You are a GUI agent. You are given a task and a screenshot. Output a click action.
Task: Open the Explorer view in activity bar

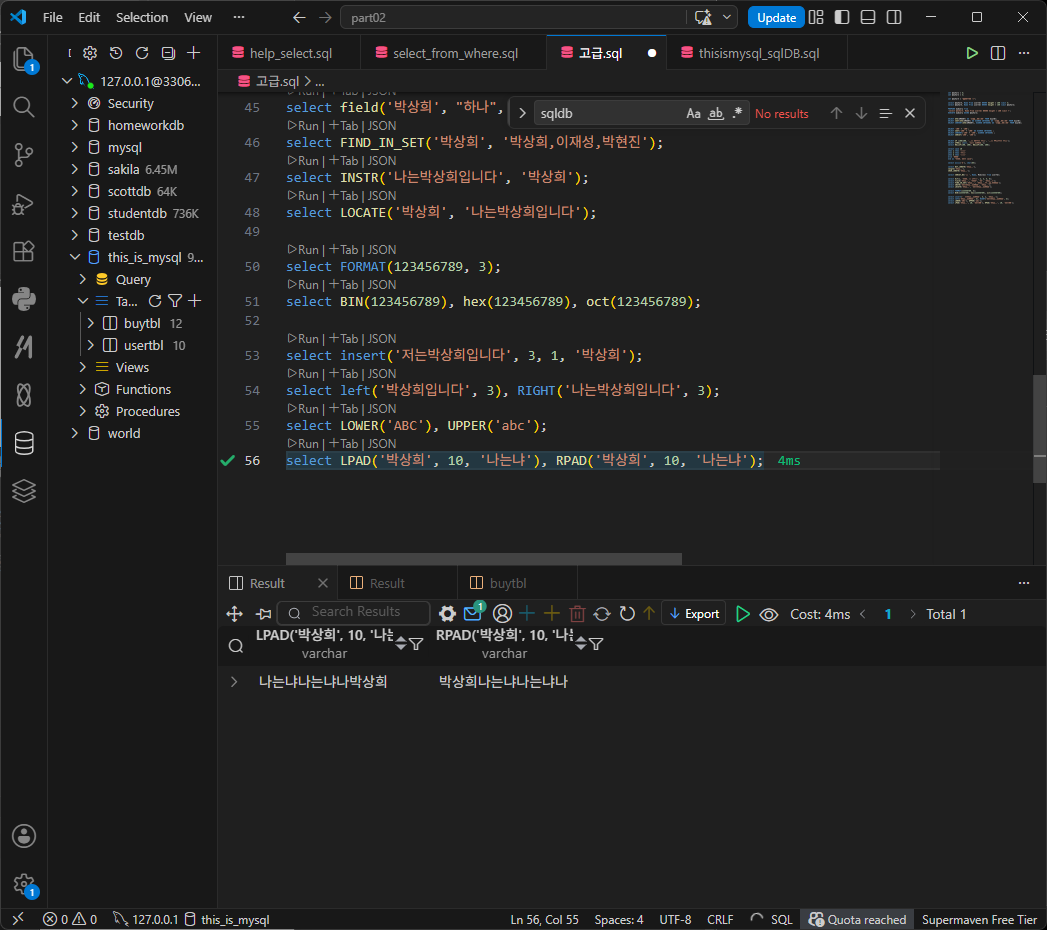click(x=24, y=59)
